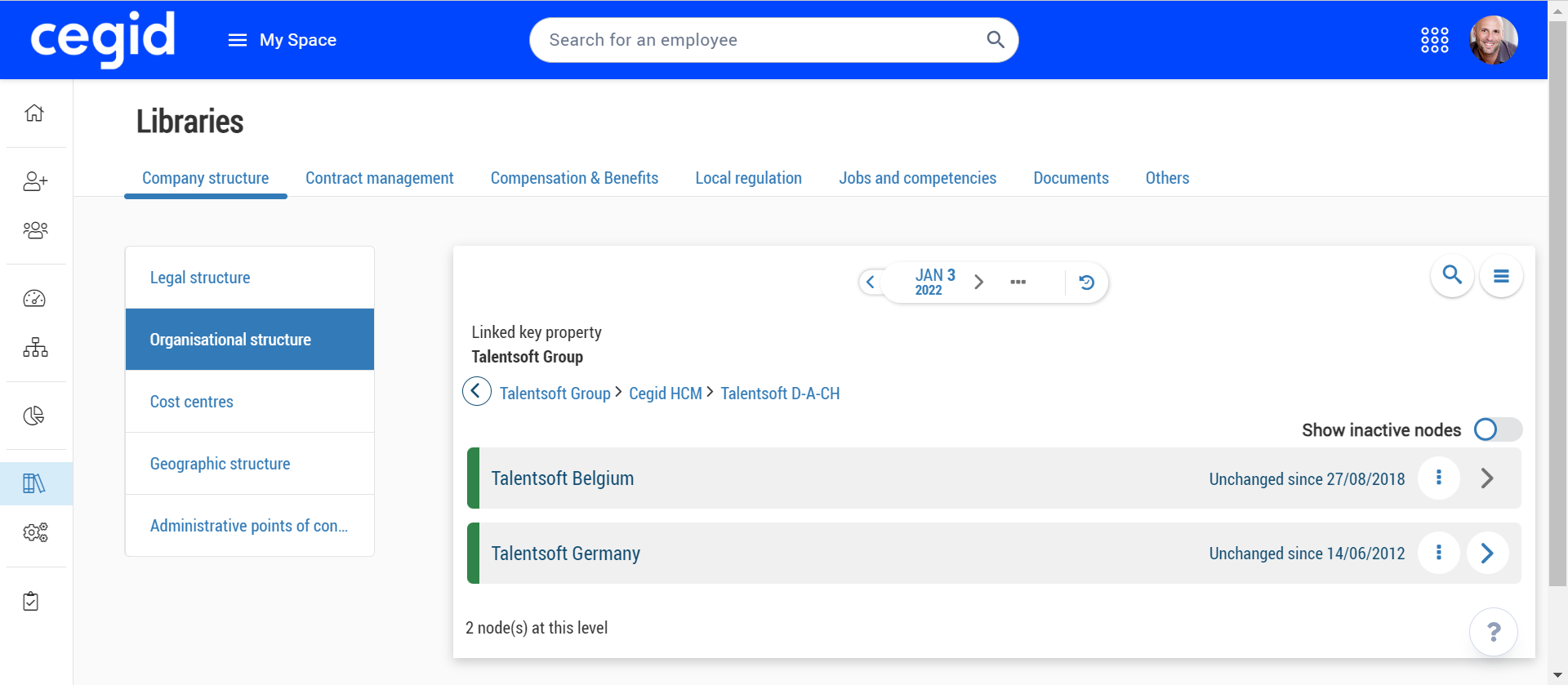This screenshot has height=685, width=1568.
Task: Switch to the Contract management tab
Action: click(x=379, y=178)
